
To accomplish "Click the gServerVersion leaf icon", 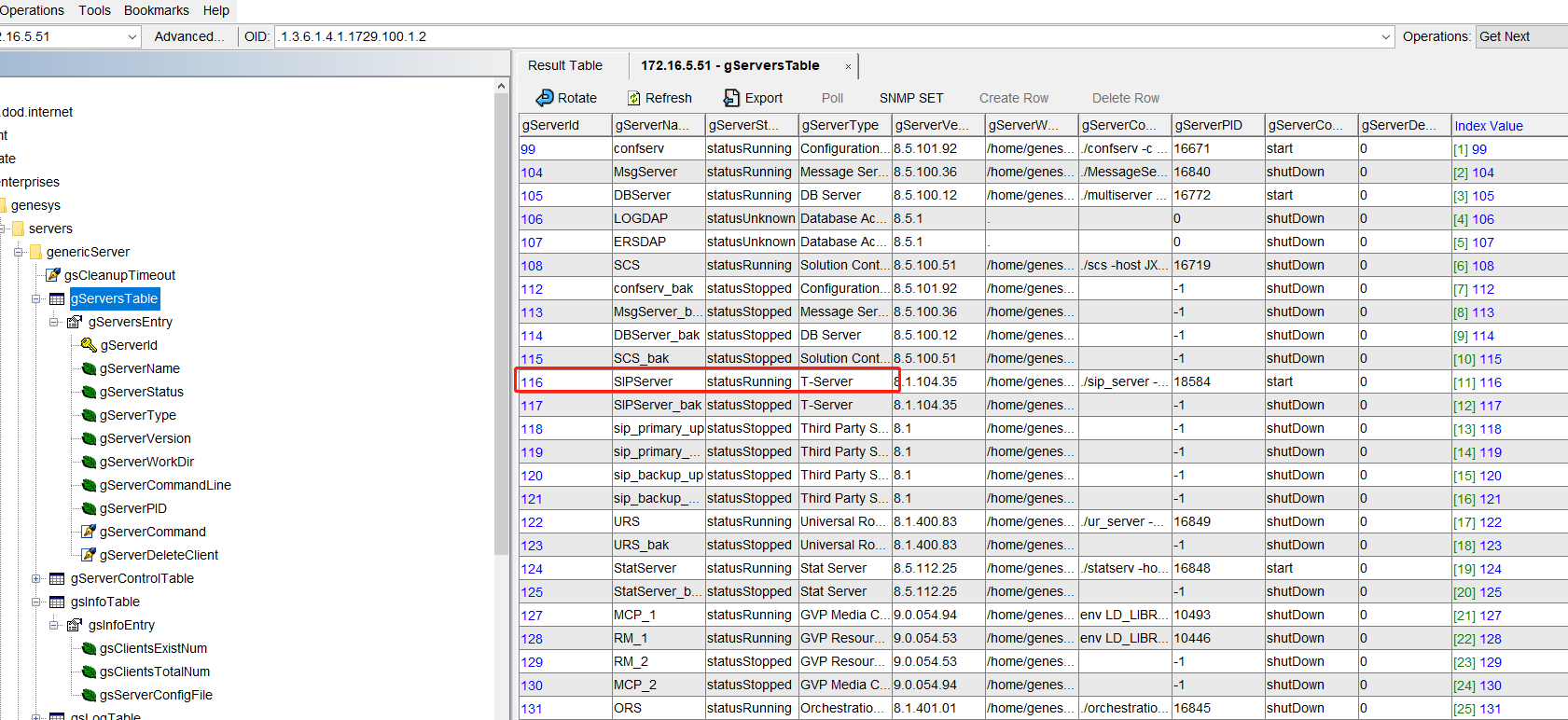I will [x=89, y=438].
